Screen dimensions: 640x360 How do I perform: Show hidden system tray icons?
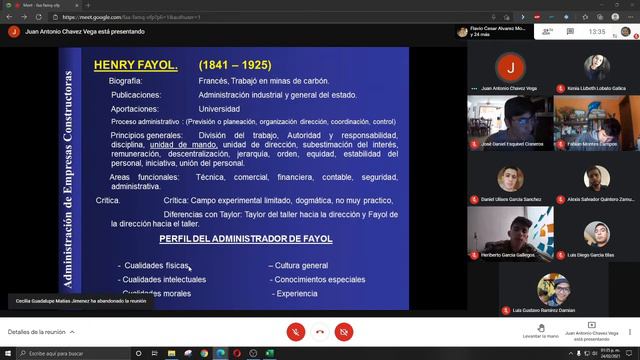tap(570, 353)
